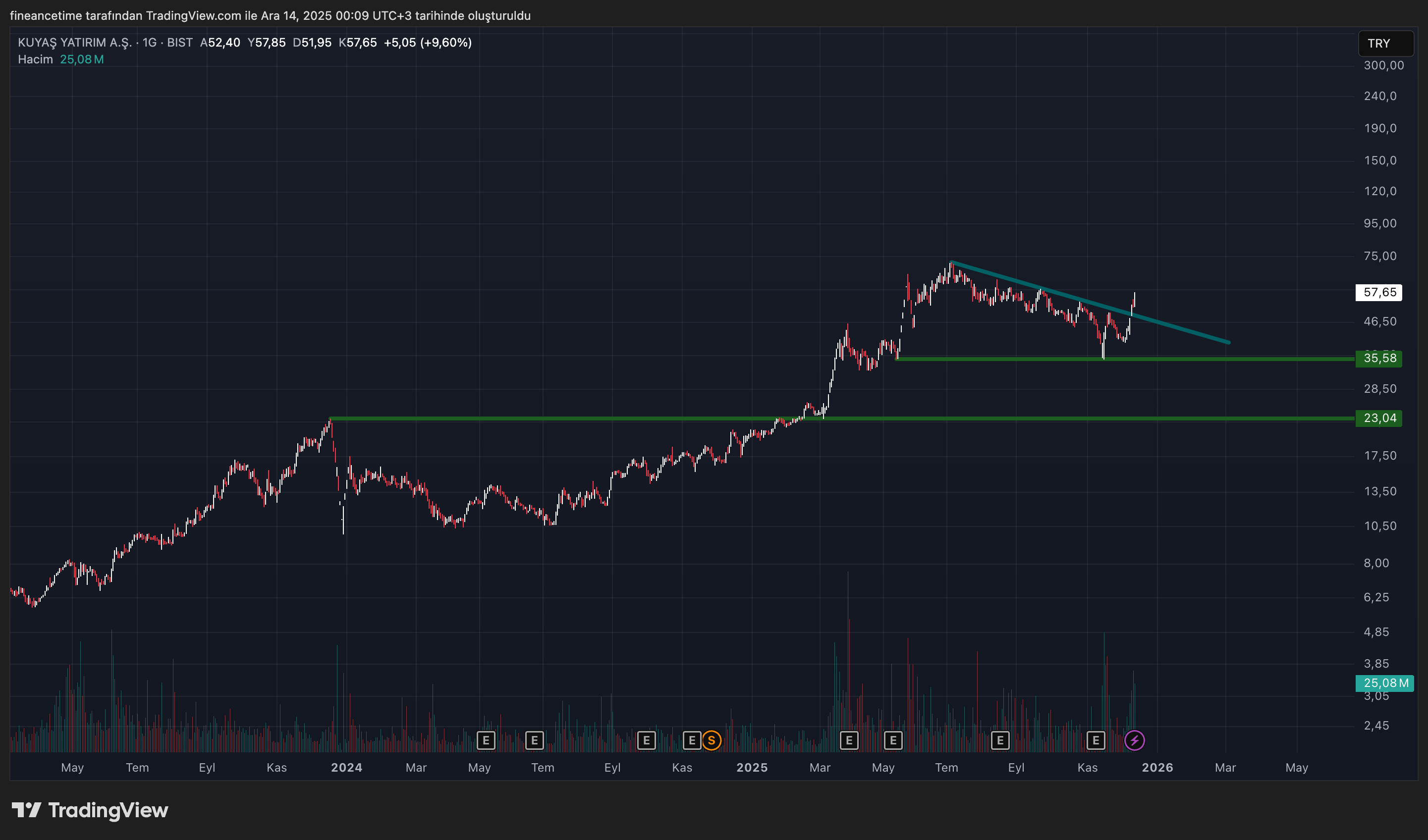Click the KUYAŞ YATIRIM A.Ş. symbol title
Image resolution: width=1428 pixels, height=840 pixels.
tap(75, 43)
